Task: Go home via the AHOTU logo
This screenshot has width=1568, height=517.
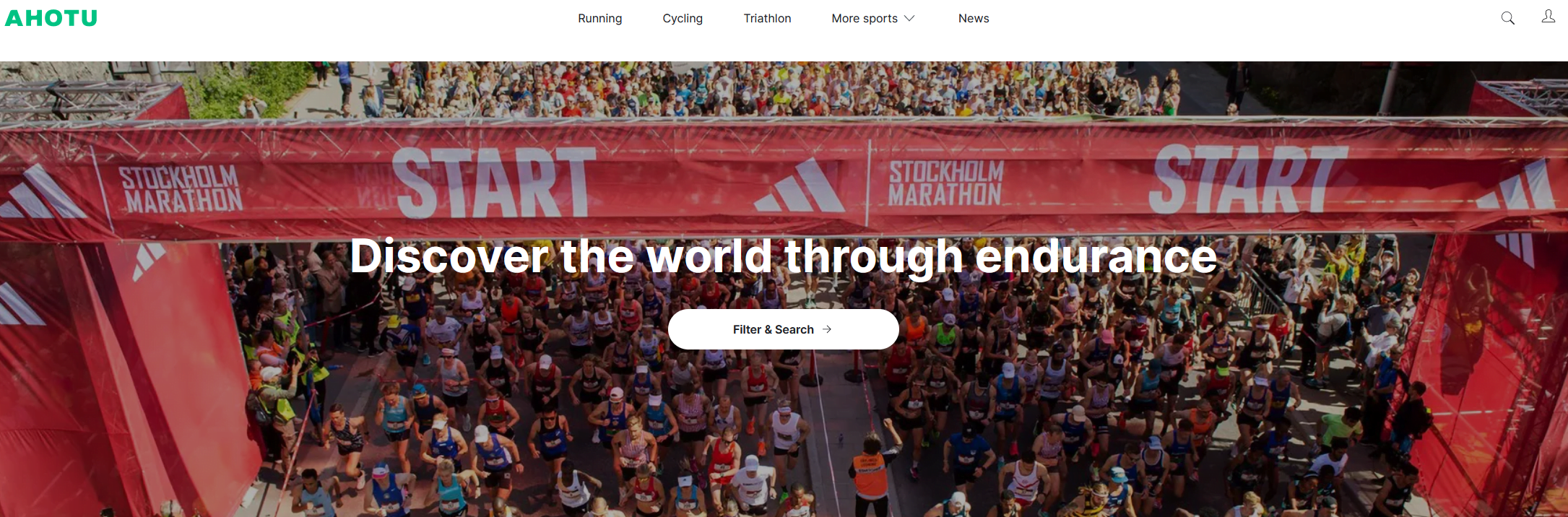Action: tap(51, 18)
